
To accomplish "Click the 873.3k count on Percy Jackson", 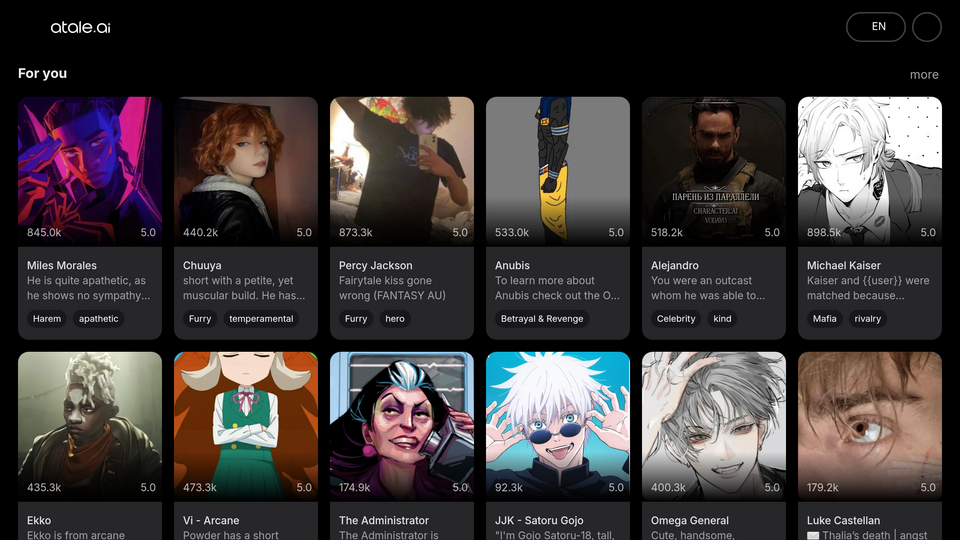I will click(x=356, y=233).
